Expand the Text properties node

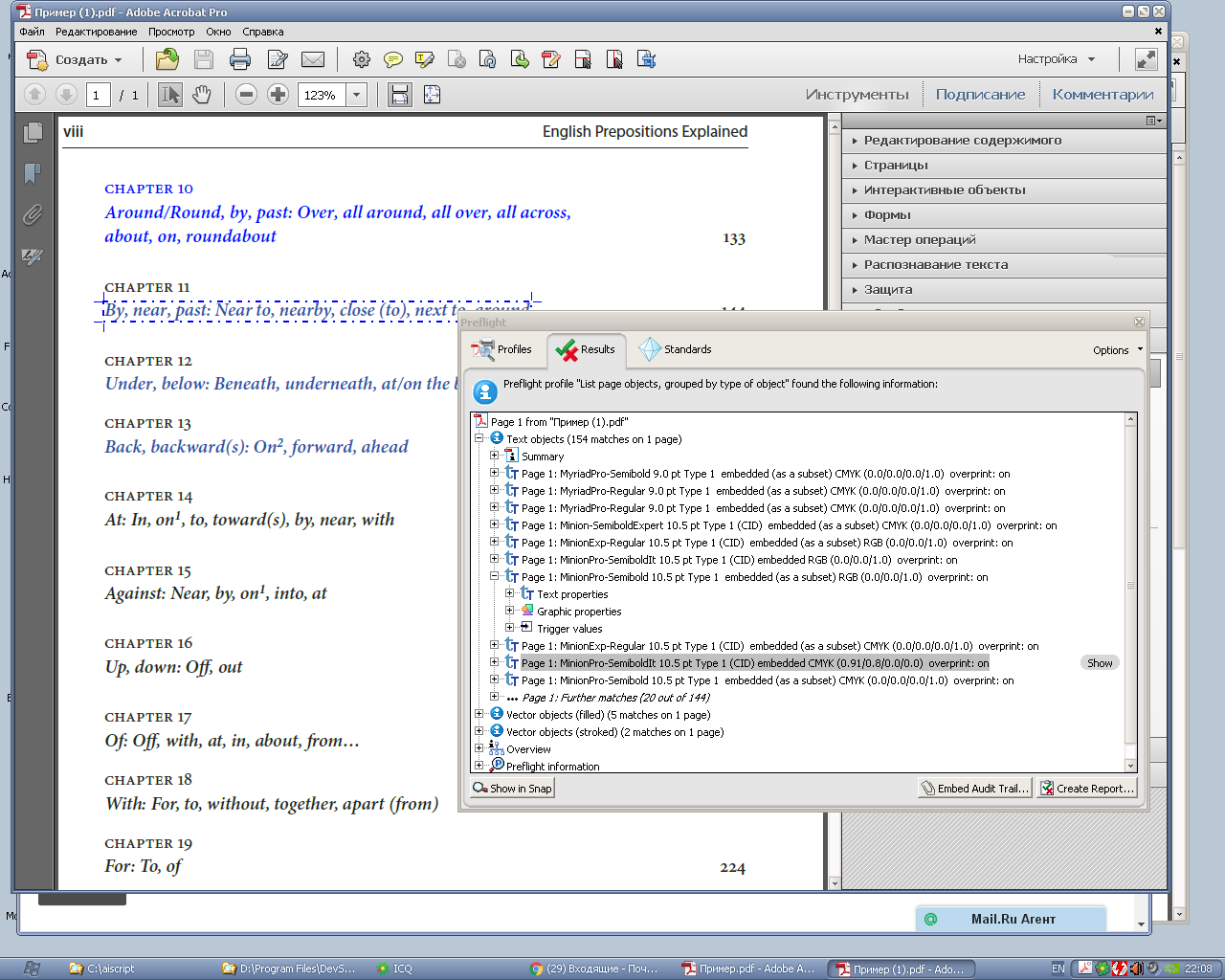[510, 593]
